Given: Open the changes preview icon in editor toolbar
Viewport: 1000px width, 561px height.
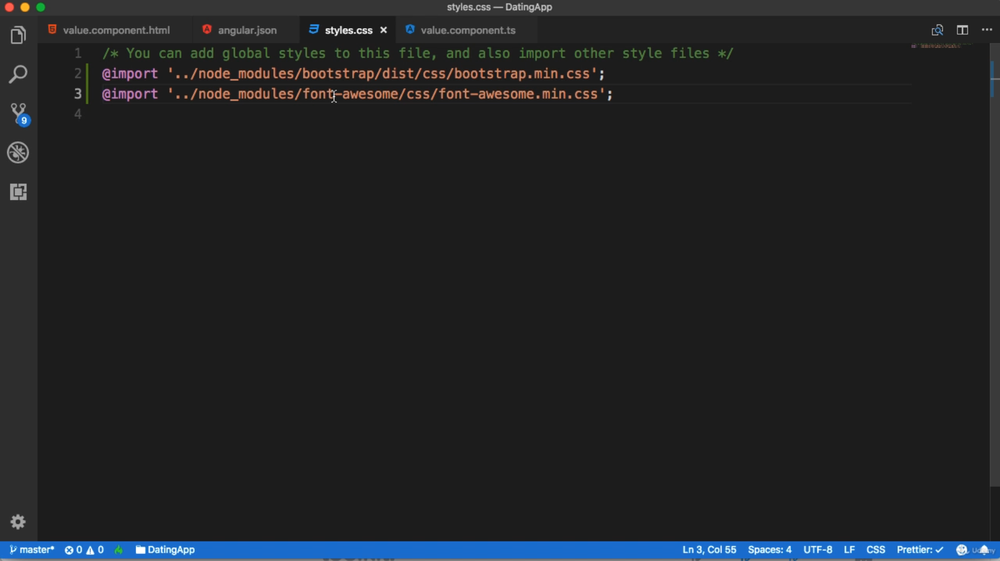Looking at the screenshot, I should pos(937,30).
